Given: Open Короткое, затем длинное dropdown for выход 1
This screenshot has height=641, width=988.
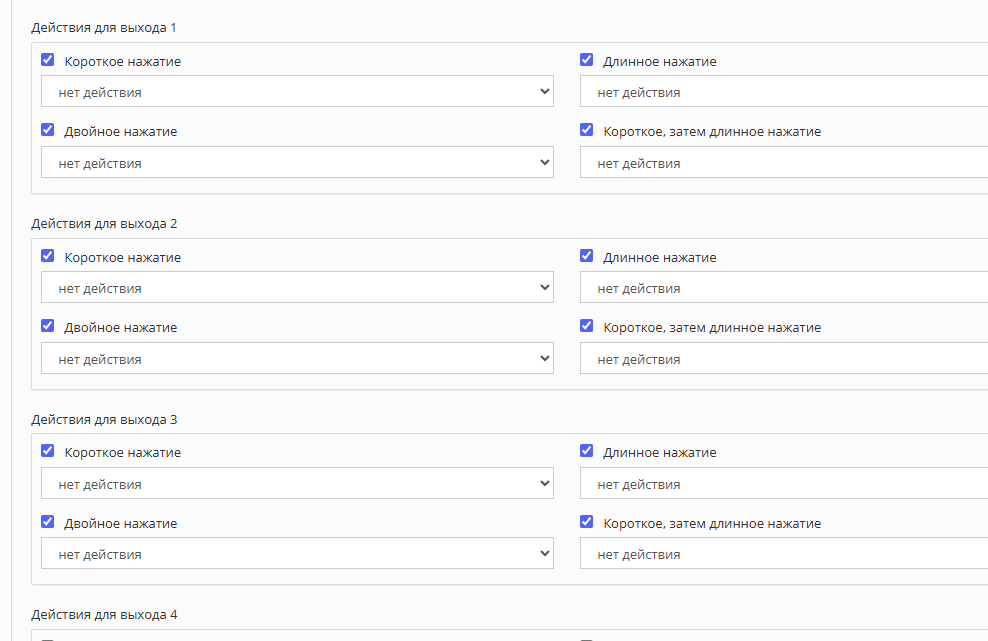Looking at the screenshot, I should (784, 162).
